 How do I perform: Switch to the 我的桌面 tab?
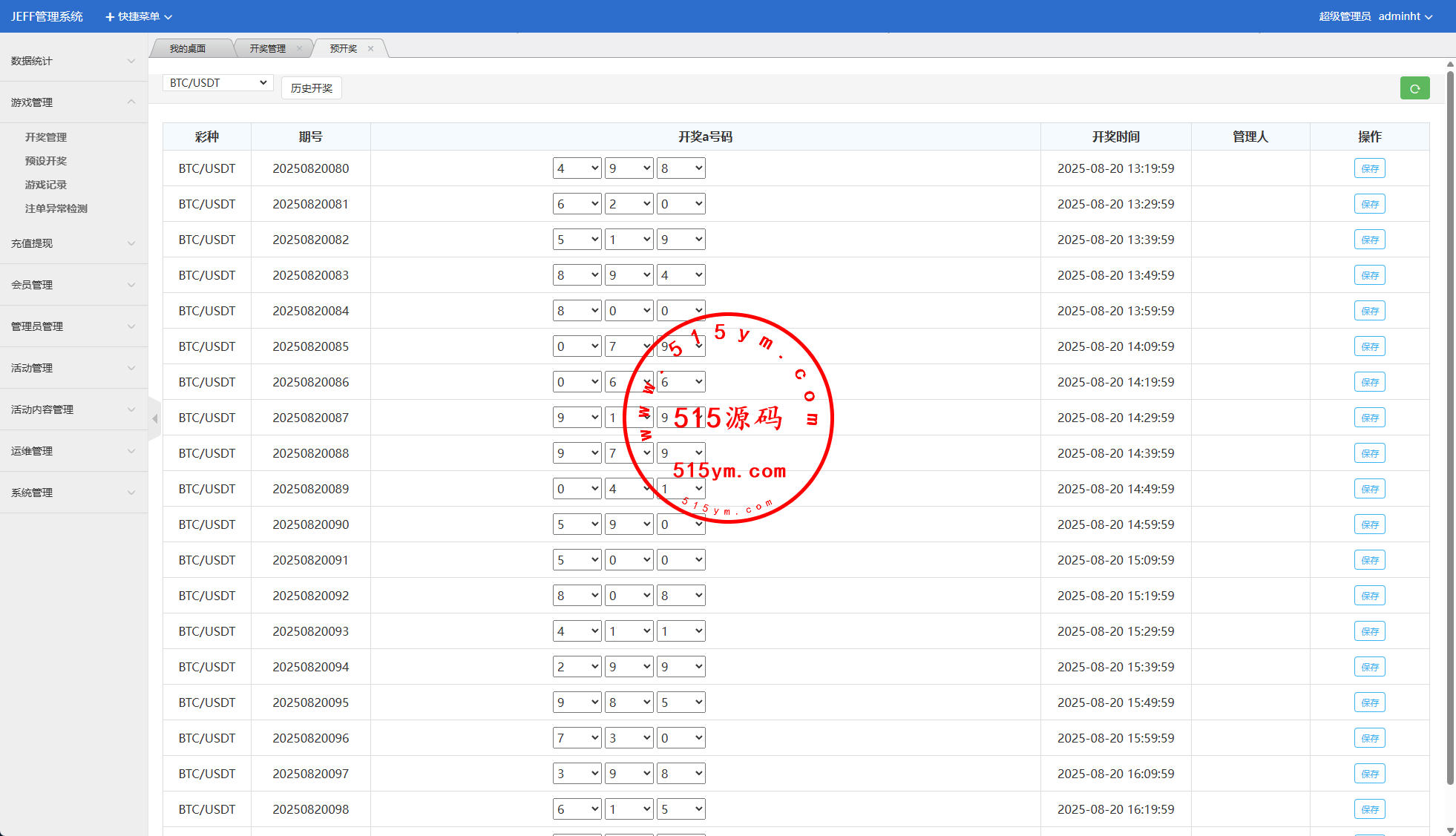tap(188, 49)
